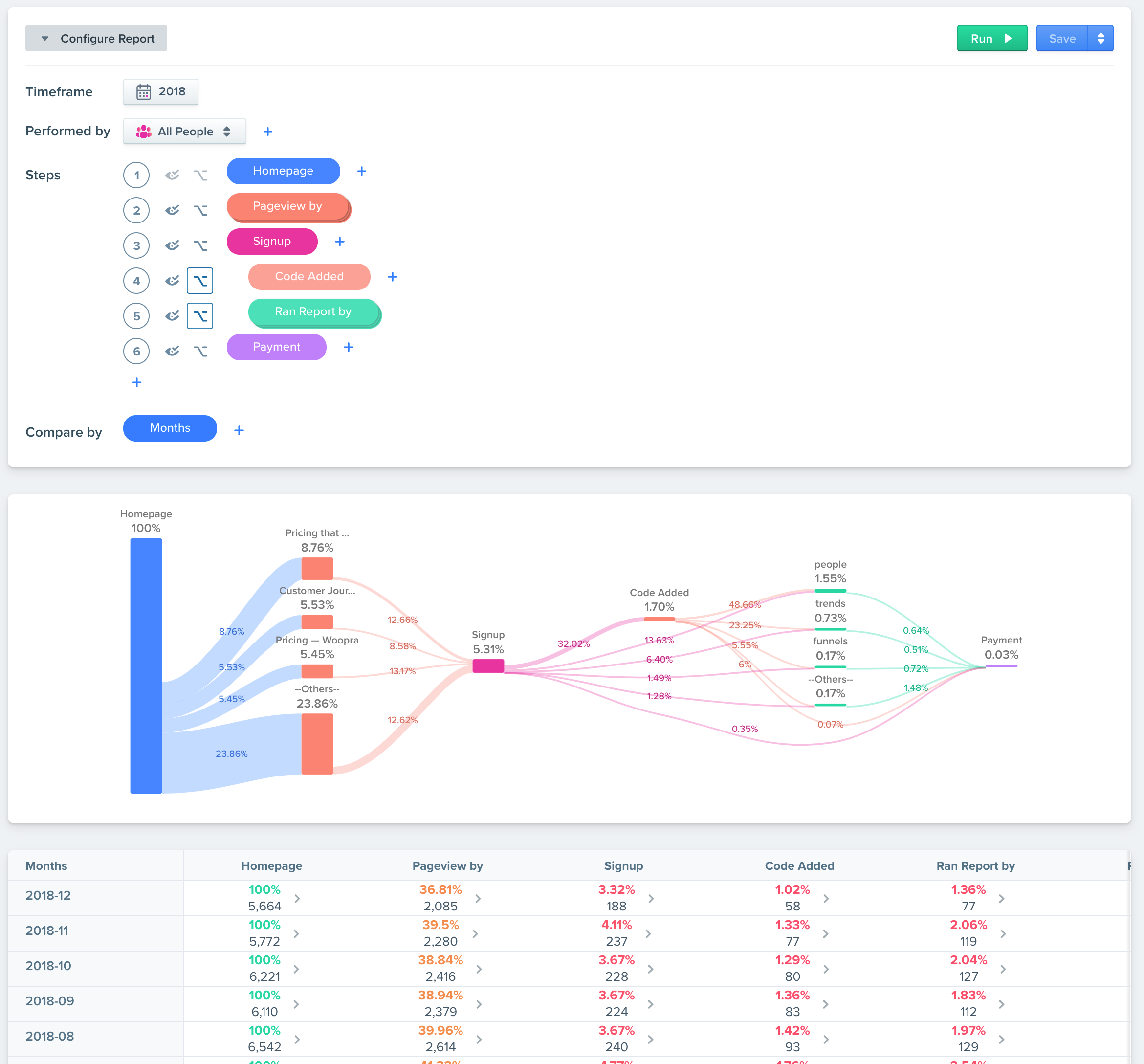The image size is (1144, 1064).
Task: Collapse the Configure Report panel
Action: pyautogui.click(x=96, y=39)
